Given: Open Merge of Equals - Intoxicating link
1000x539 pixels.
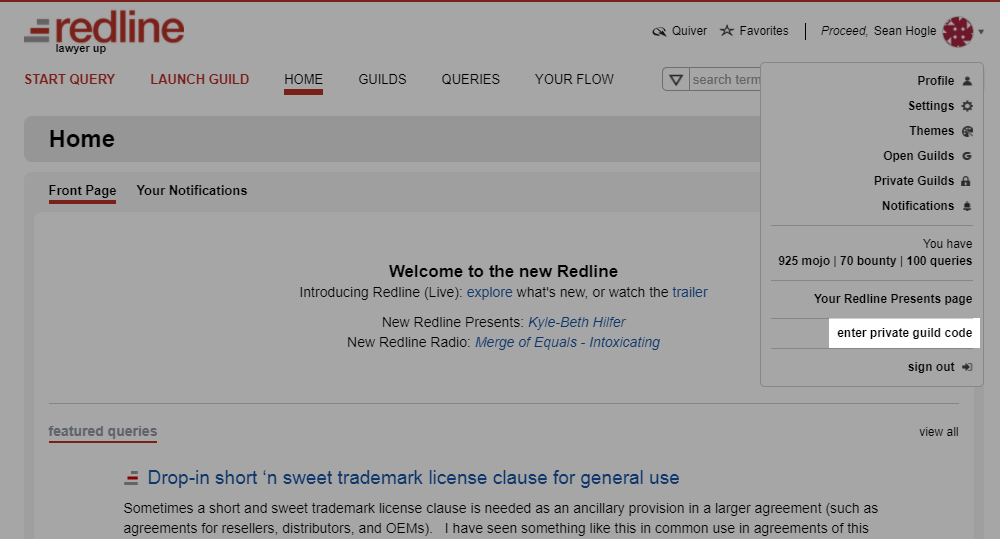Looking at the screenshot, I should 568,343.
